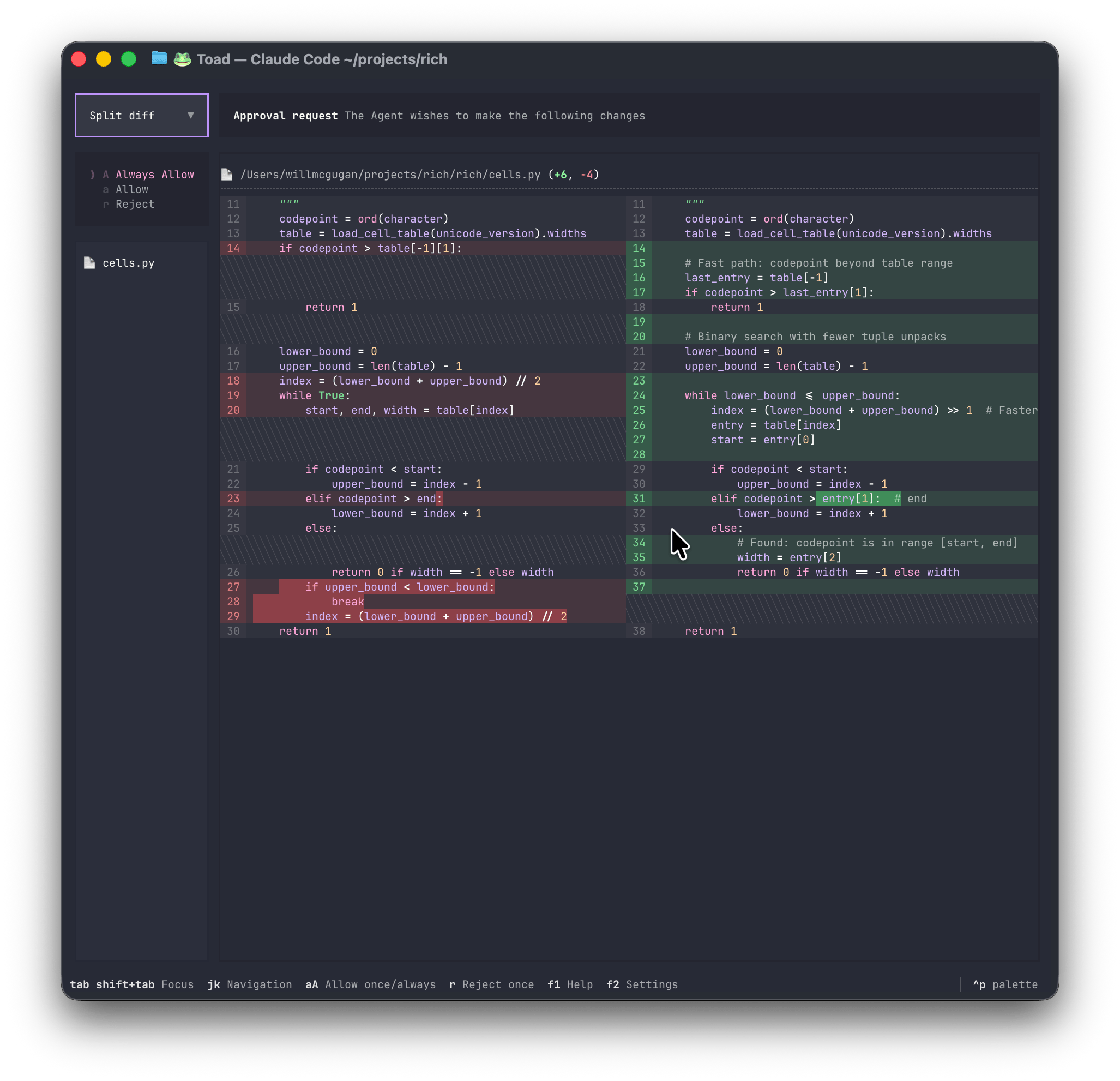Screen dimensions: 1120x1081
Task: Click the document icon next to cells.py path
Action: click(227, 175)
